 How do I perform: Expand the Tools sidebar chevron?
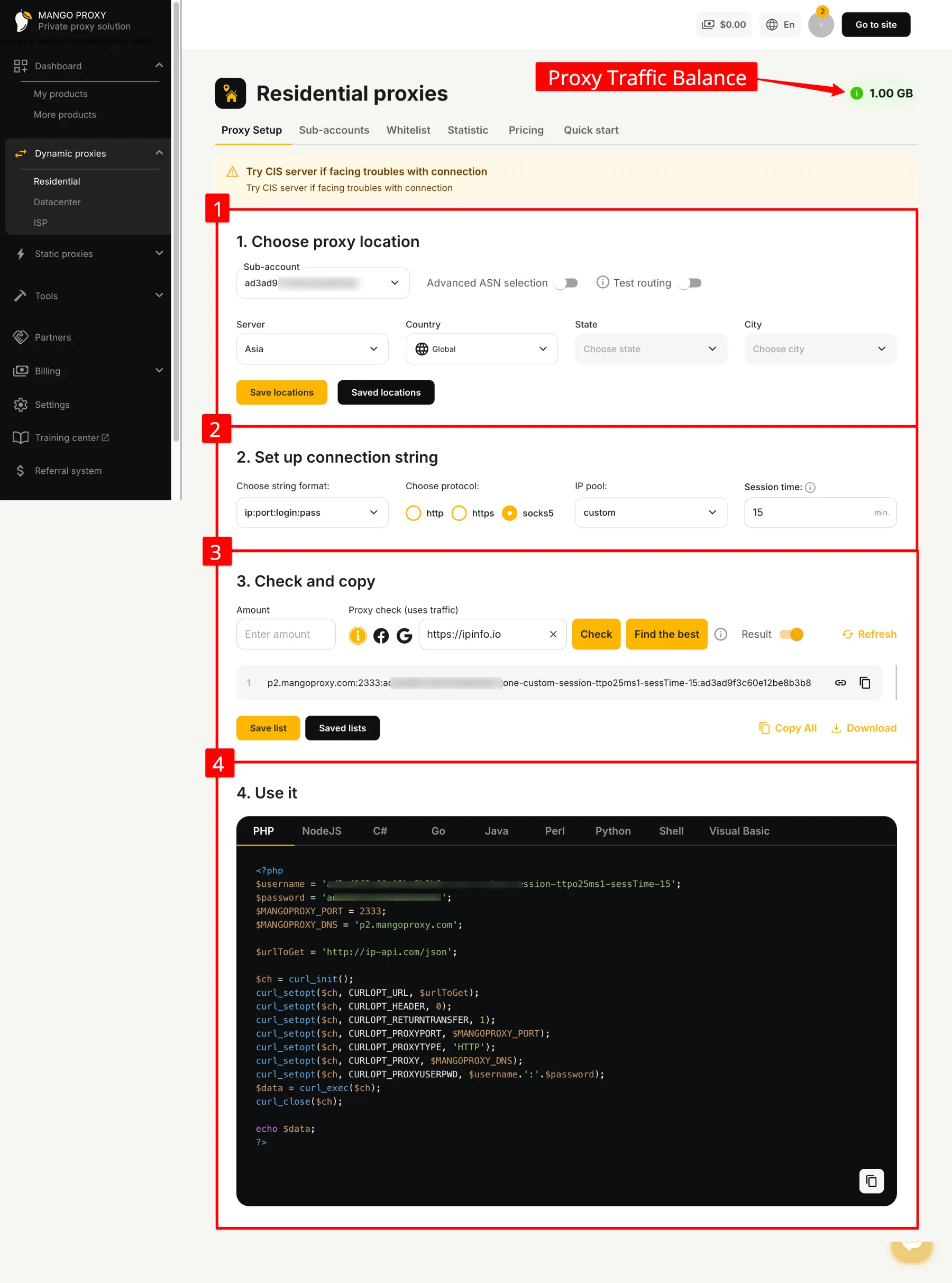(x=159, y=296)
